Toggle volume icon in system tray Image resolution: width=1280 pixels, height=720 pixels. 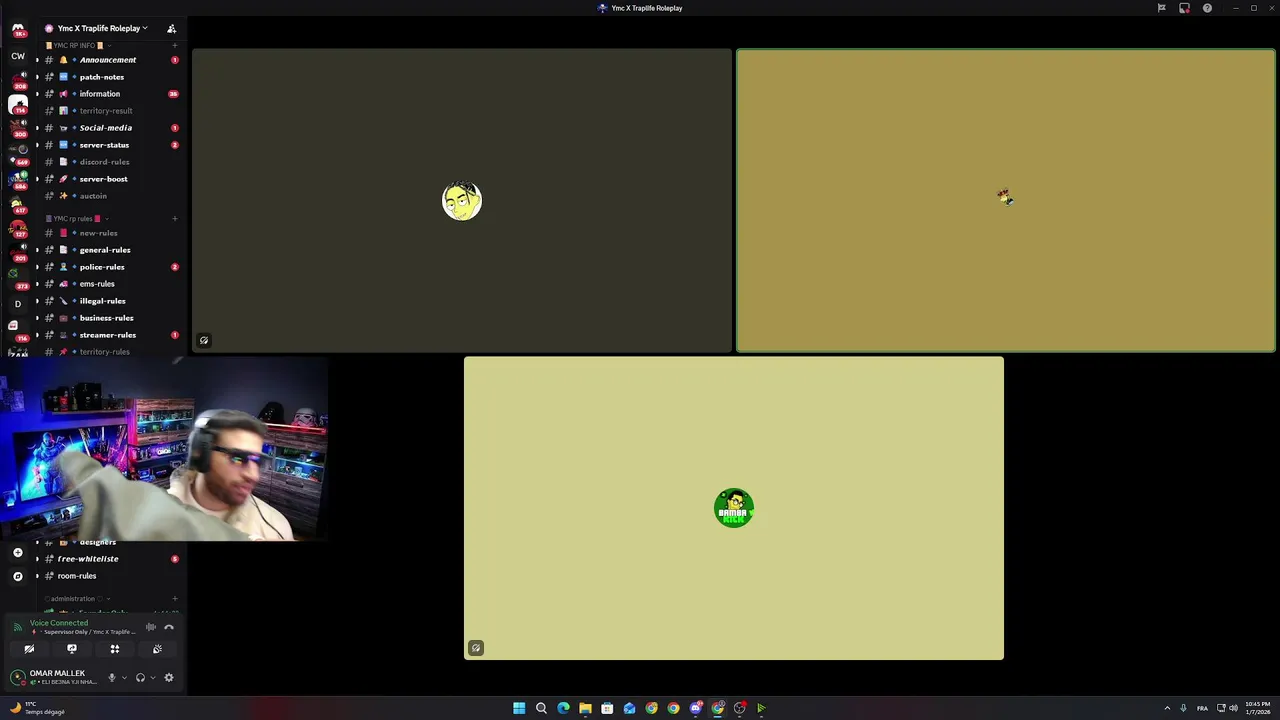1233,708
